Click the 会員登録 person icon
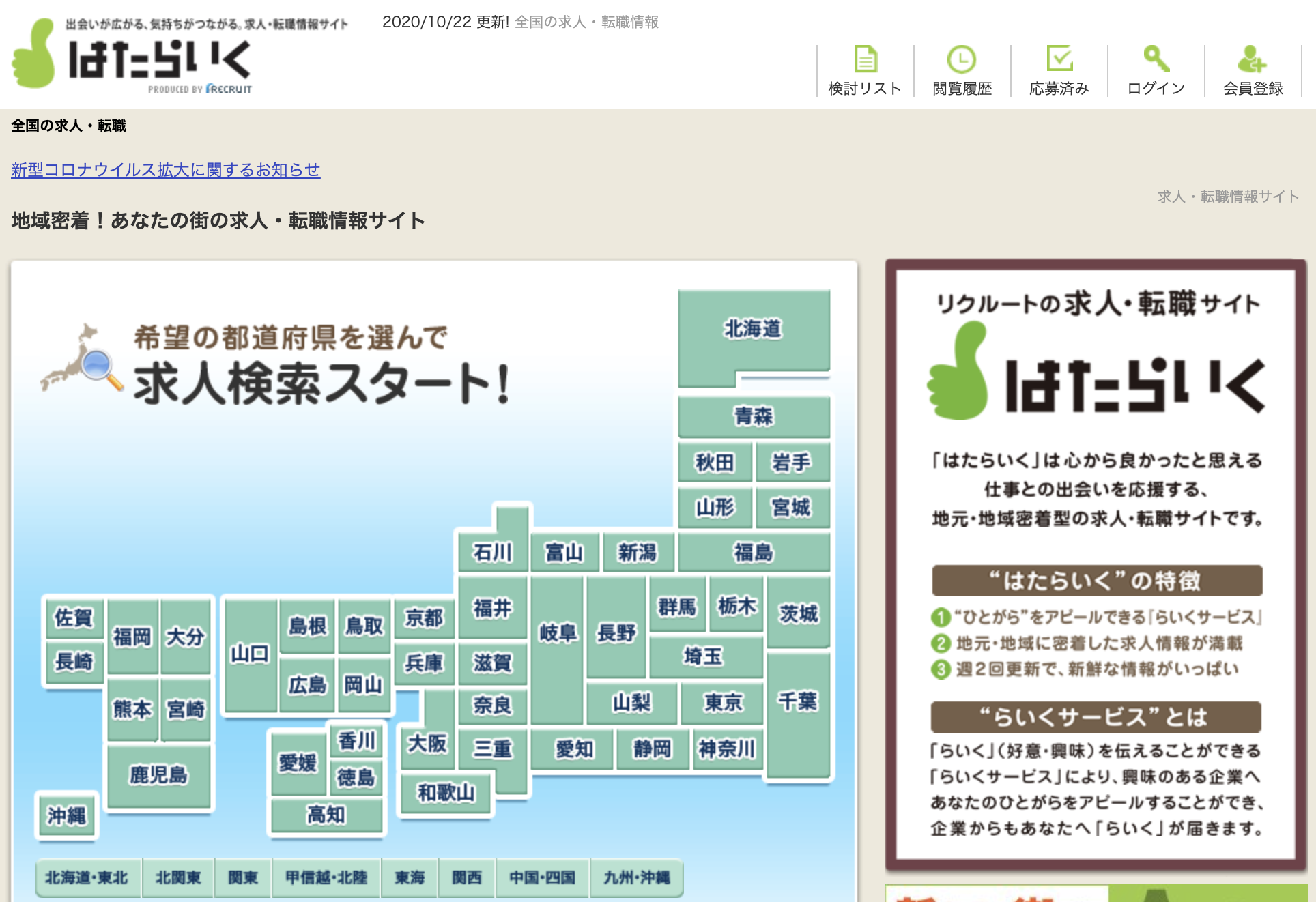 pos(1253,59)
